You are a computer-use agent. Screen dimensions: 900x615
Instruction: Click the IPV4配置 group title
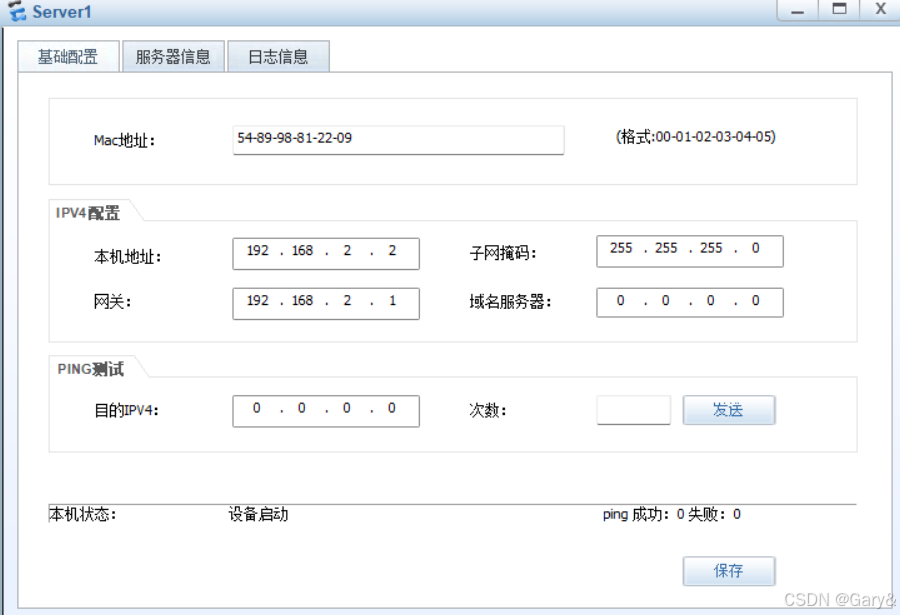point(88,213)
